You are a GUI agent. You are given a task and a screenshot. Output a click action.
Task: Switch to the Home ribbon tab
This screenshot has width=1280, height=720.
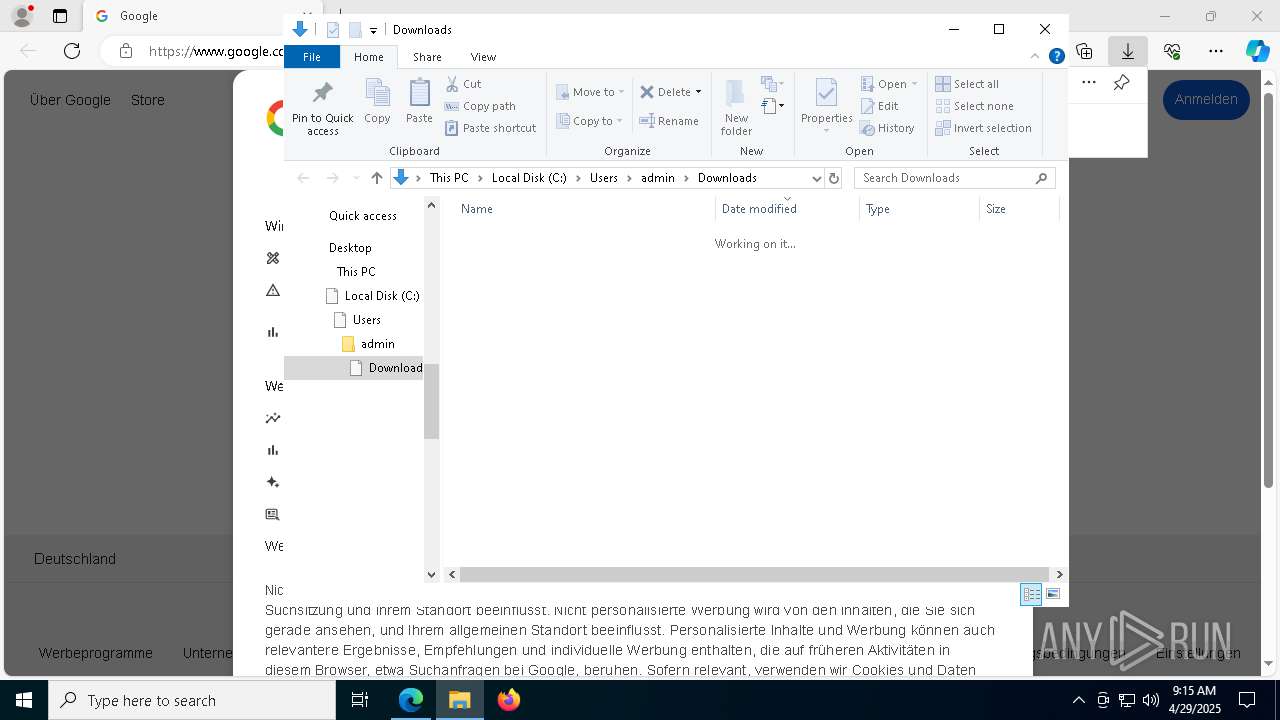(368, 57)
